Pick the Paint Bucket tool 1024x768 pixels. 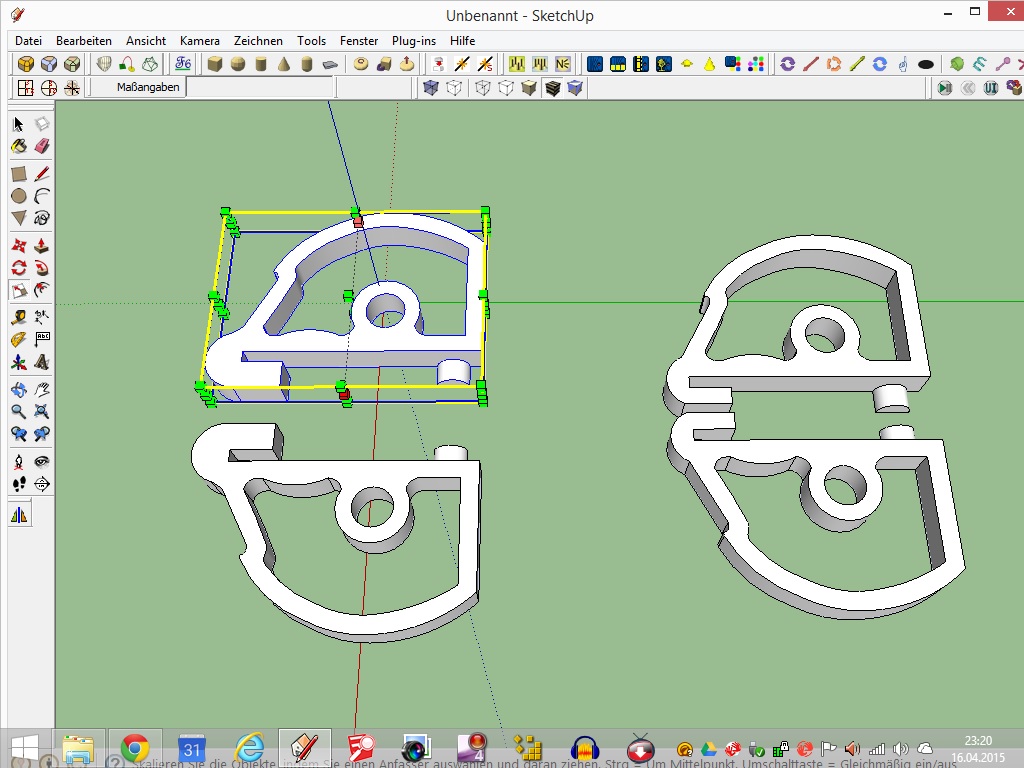(18, 146)
